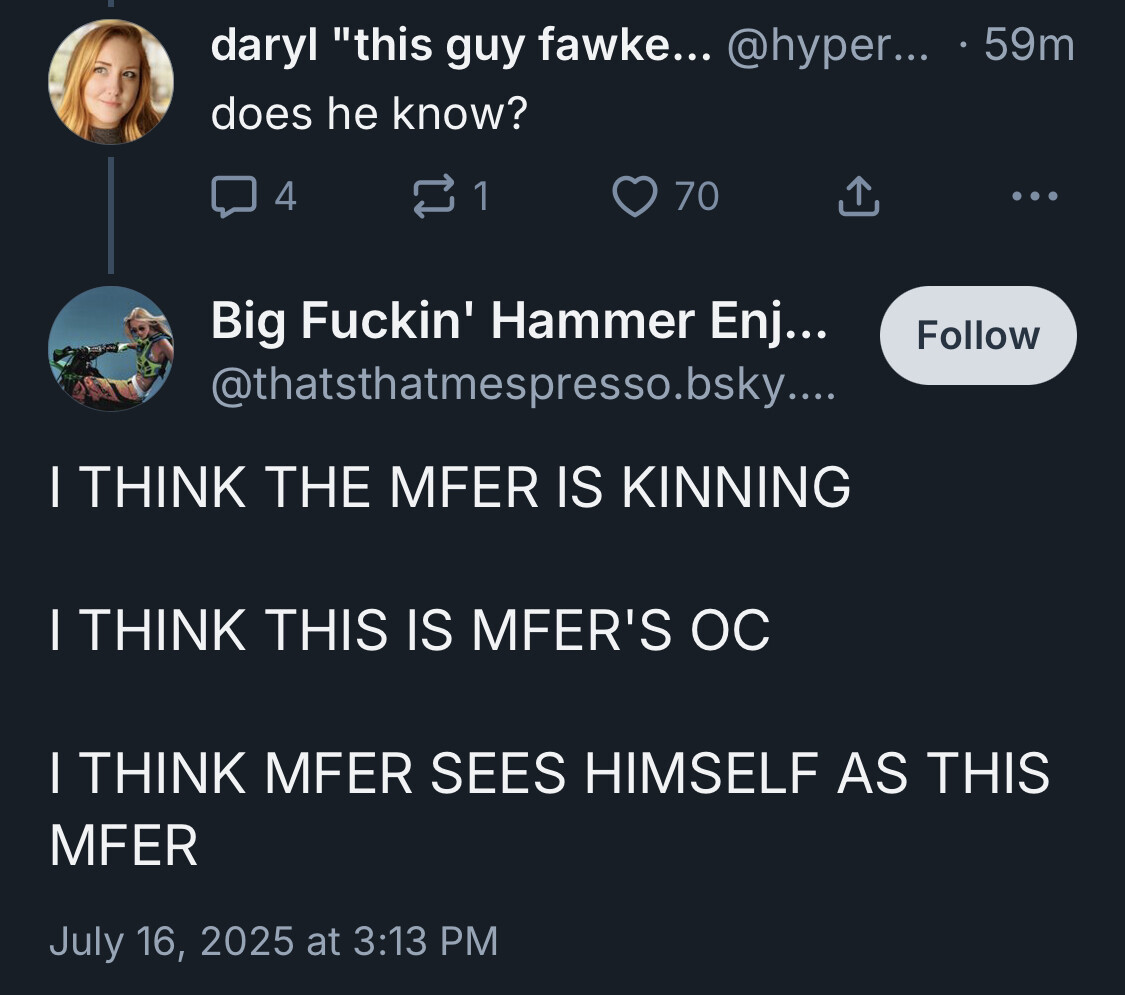Click the 70 likes count

(696, 196)
